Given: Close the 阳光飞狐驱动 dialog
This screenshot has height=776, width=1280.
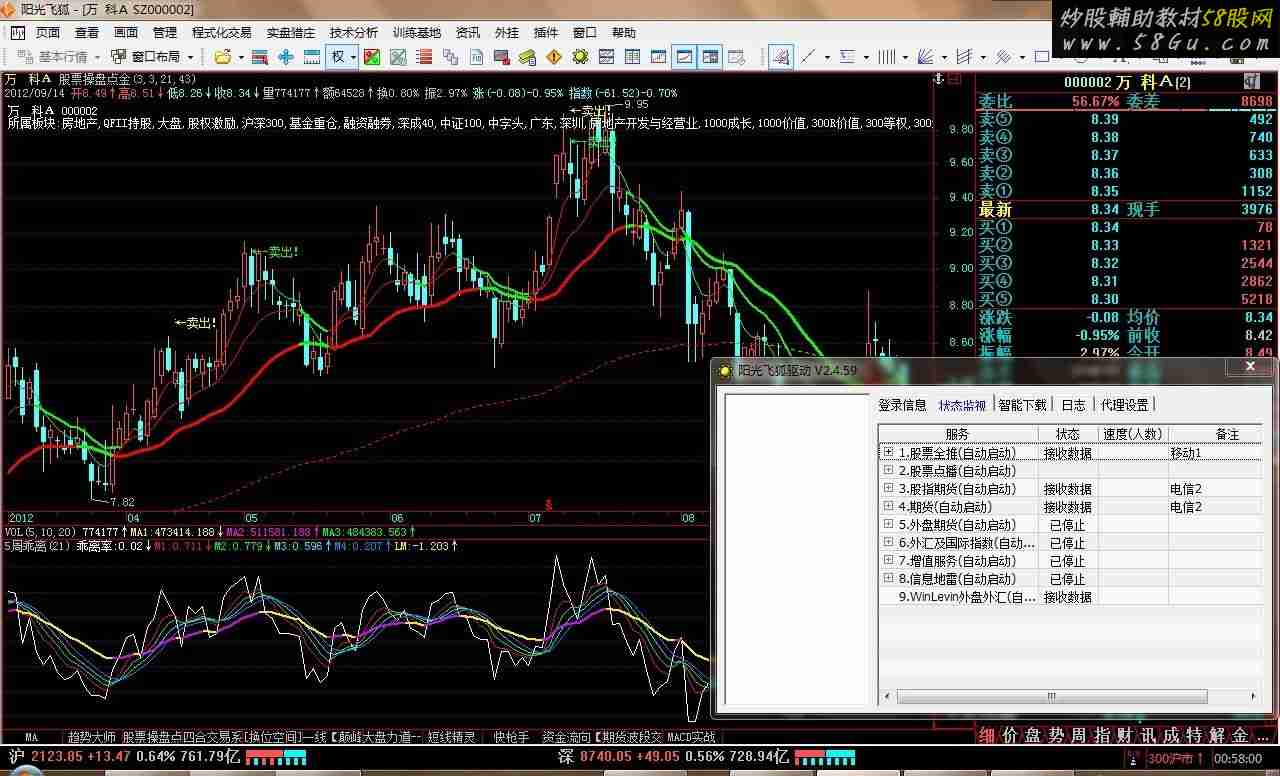Looking at the screenshot, I should (x=1250, y=368).
